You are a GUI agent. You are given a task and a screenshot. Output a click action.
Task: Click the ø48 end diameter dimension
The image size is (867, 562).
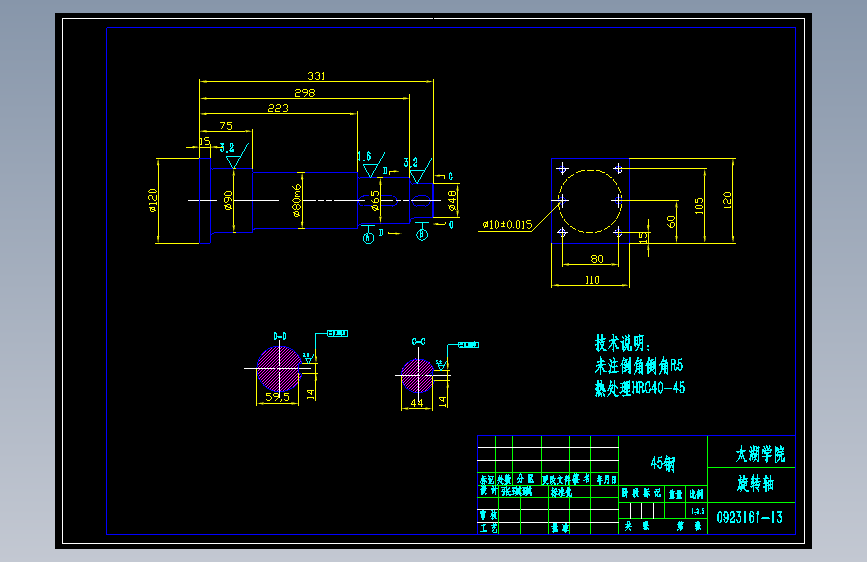tap(452, 201)
